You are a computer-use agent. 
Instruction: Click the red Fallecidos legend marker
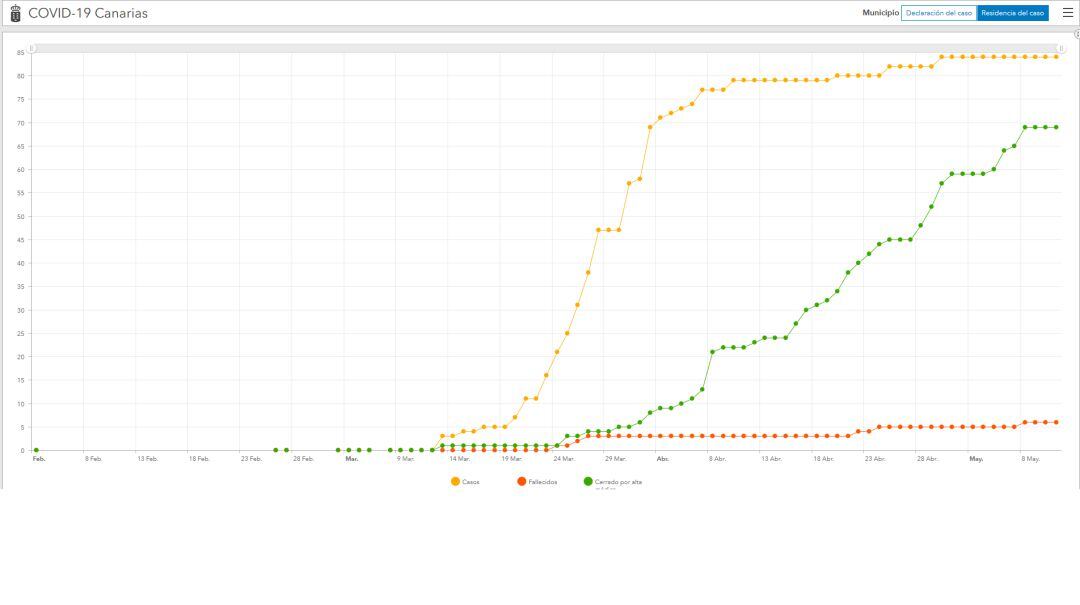click(x=521, y=482)
